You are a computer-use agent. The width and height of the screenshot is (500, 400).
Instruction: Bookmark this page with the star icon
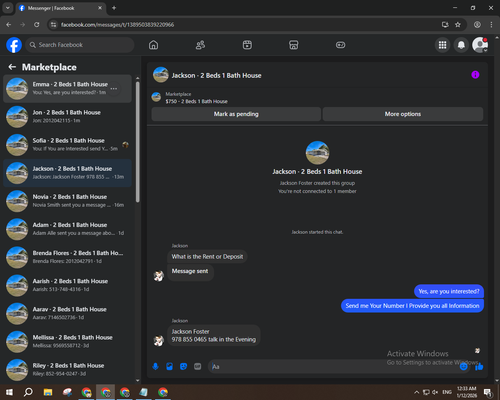pyautogui.click(x=458, y=25)
